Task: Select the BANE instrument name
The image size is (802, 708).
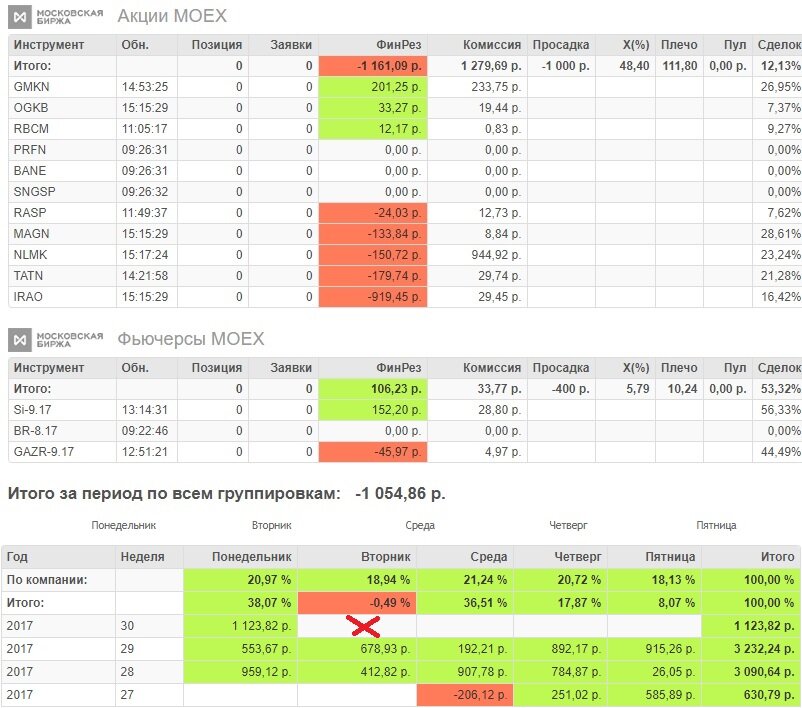Action: point(30,171)
